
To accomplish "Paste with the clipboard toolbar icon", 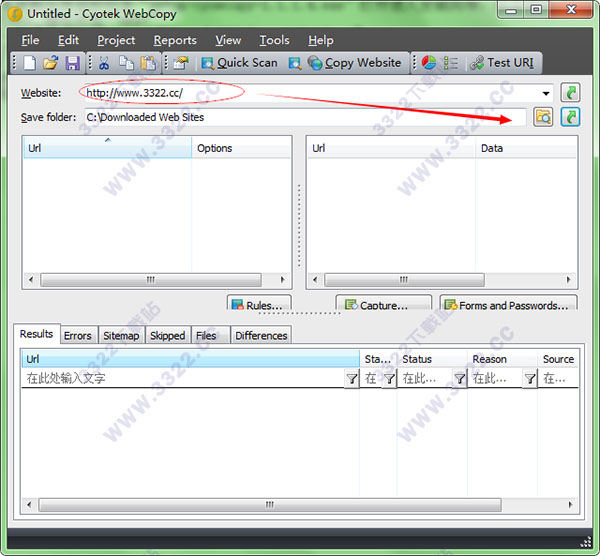I will coord(148,63).
